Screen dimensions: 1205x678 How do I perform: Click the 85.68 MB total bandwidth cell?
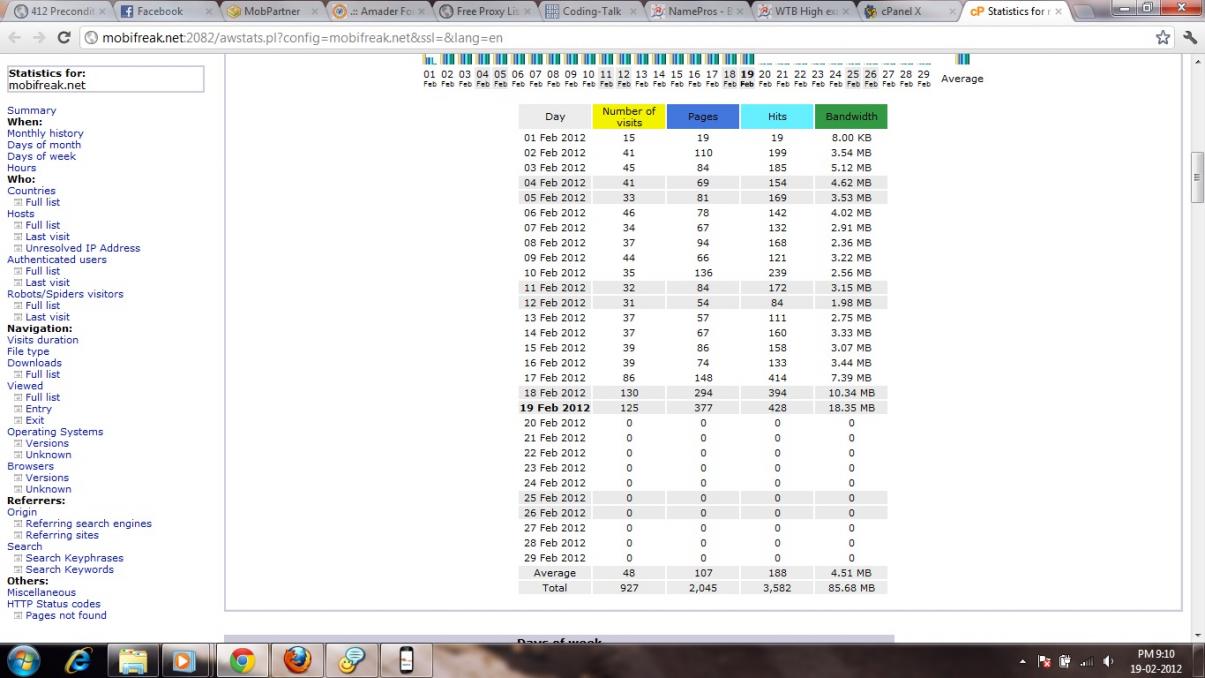(851, 588)
